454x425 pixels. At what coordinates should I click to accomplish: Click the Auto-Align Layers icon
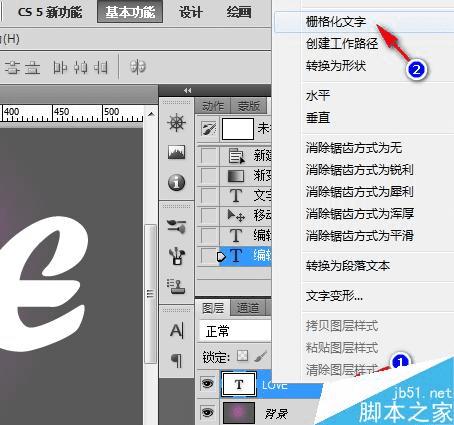click(138, 67)
